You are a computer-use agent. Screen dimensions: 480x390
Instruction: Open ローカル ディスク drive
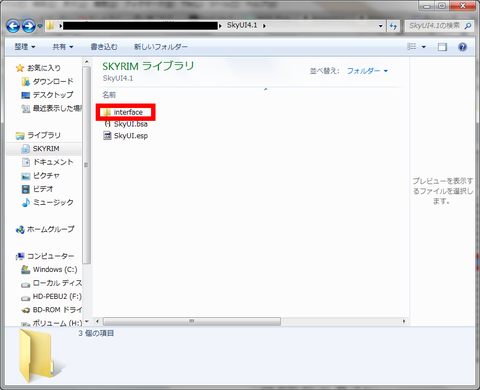51,283
